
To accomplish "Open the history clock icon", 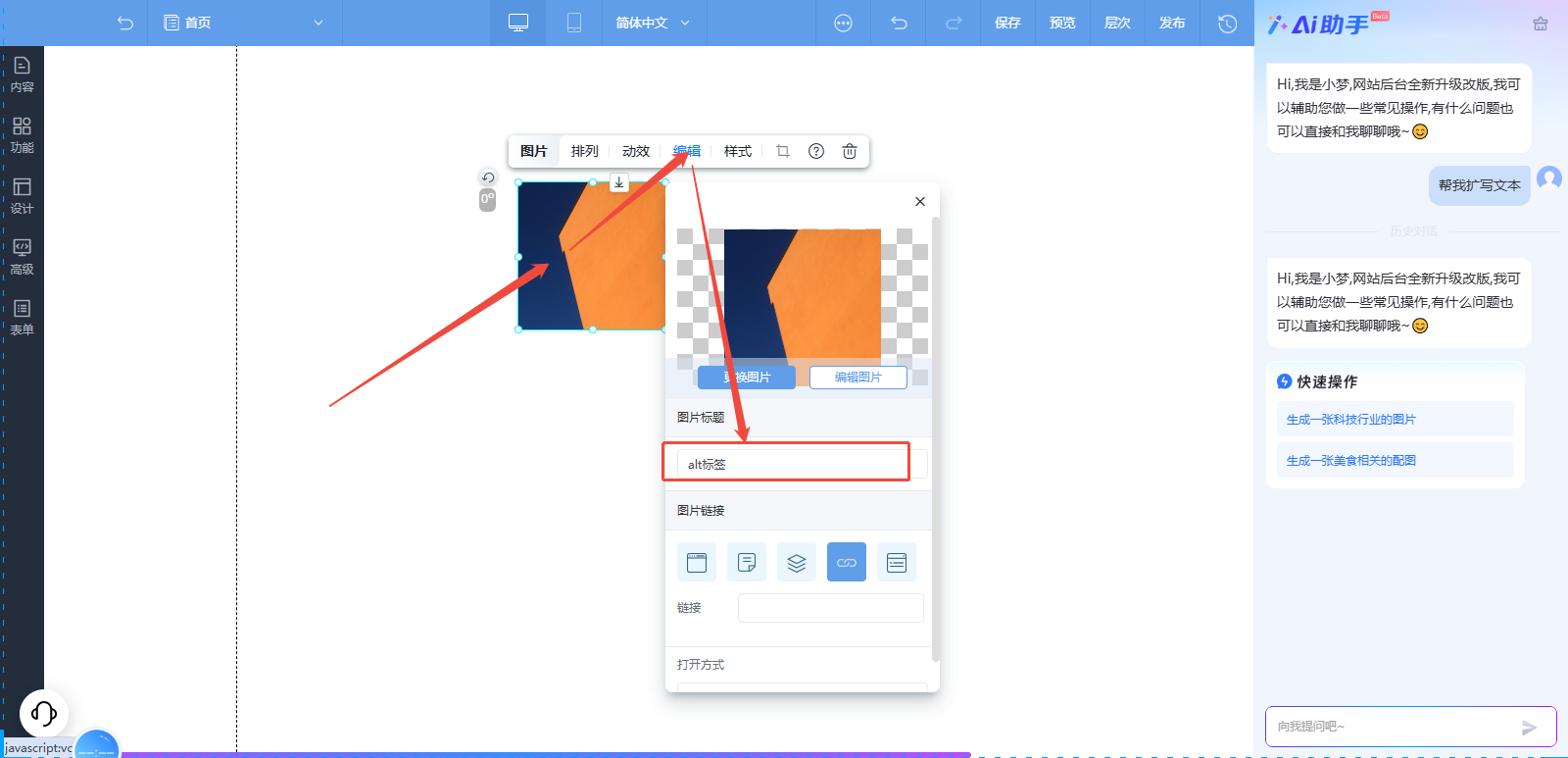I will coord(1227,23).
